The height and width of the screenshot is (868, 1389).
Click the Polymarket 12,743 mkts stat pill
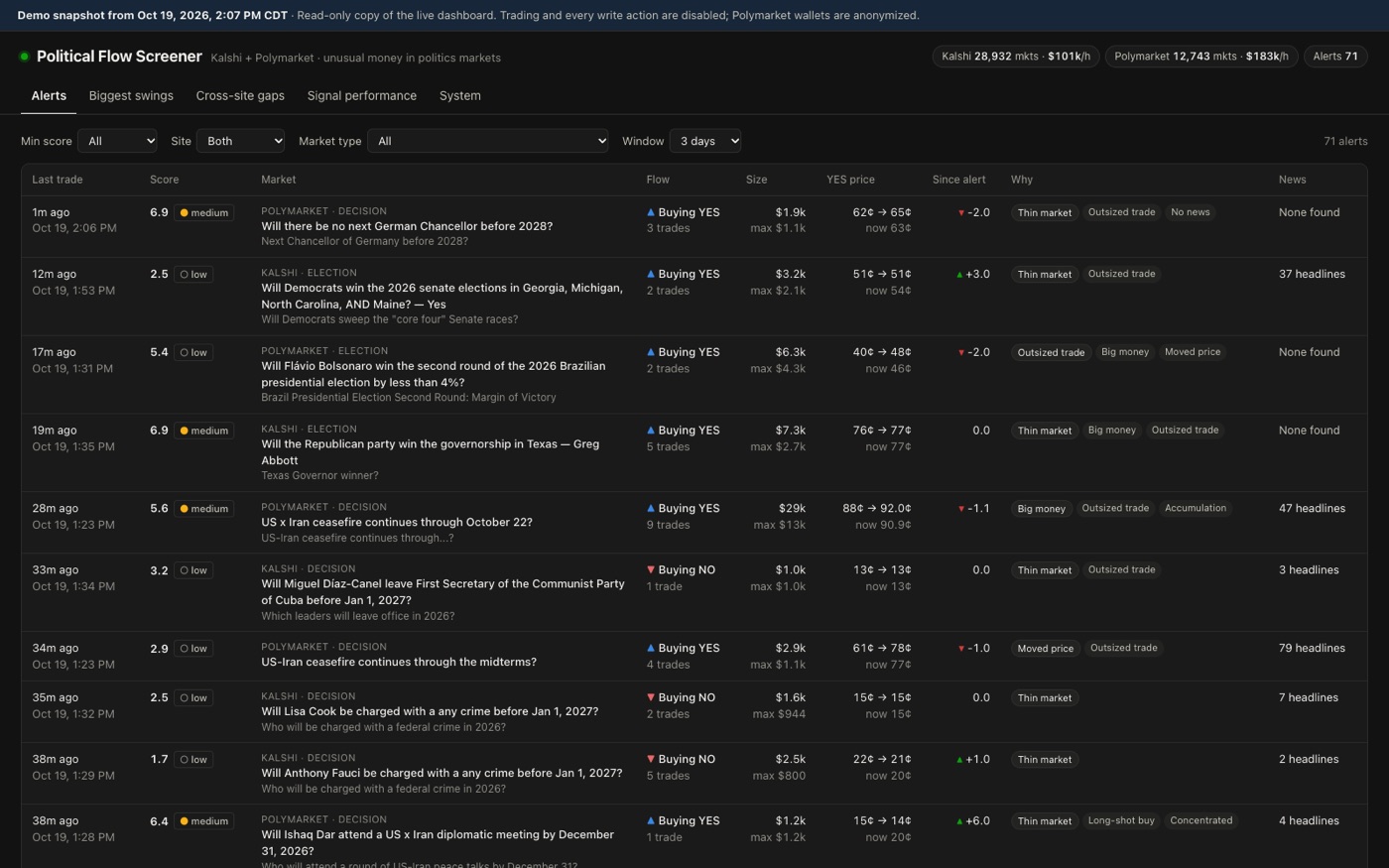[x=1201, y=57]
